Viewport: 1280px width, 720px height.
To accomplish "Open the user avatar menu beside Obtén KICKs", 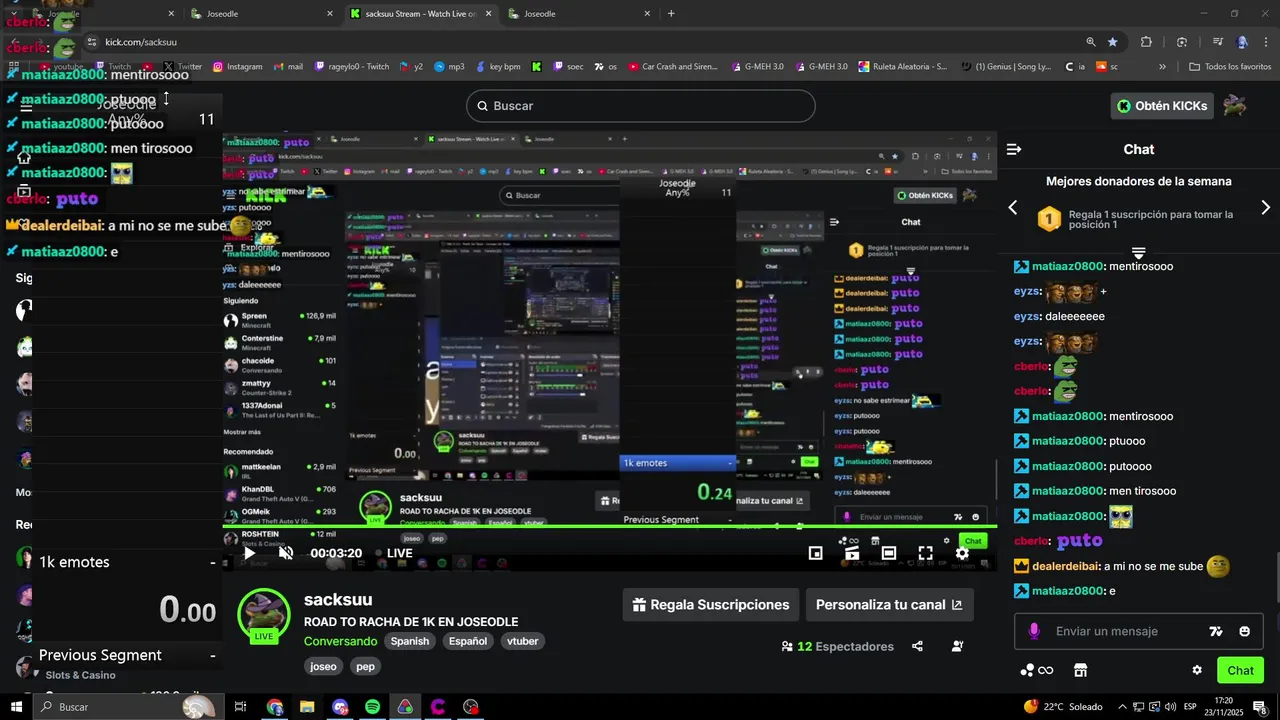I will pyautogui.click(x=1235, y=106).
